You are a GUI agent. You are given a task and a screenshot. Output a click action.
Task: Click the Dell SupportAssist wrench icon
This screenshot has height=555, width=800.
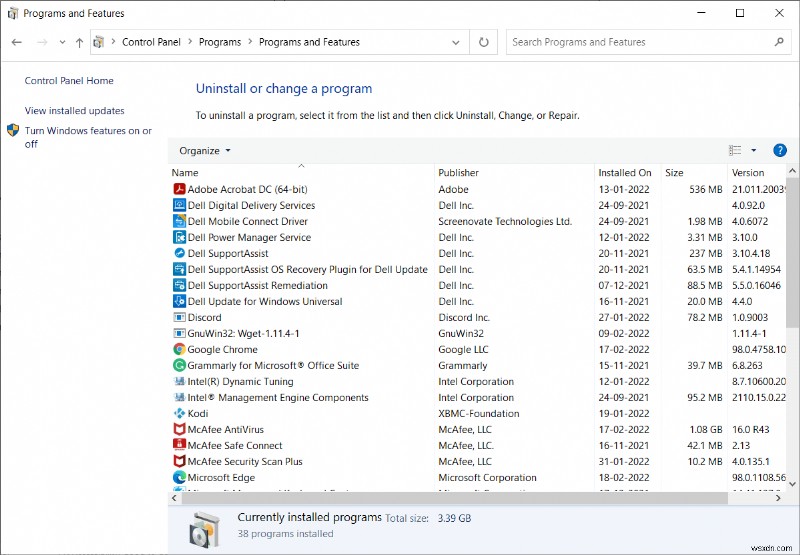click(x=179, y=253)
